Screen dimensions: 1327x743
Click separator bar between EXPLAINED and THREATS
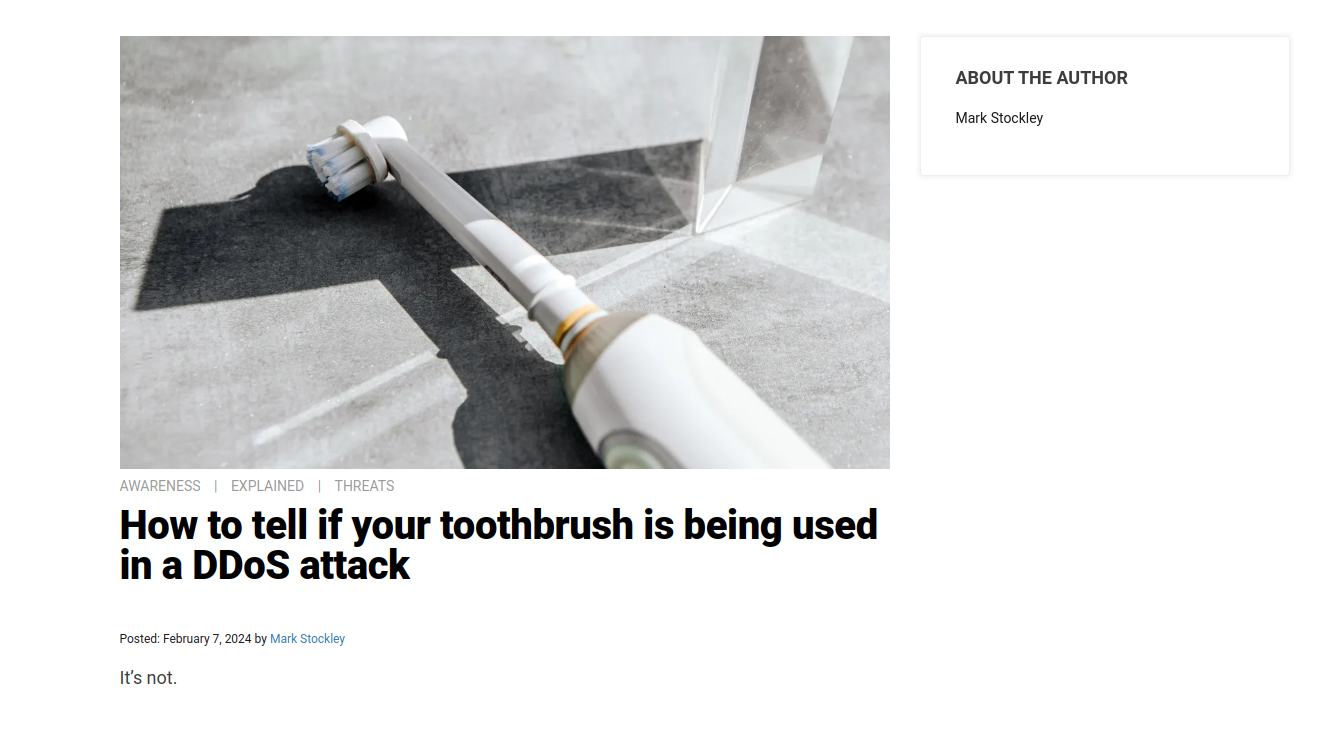click(319, 486)
